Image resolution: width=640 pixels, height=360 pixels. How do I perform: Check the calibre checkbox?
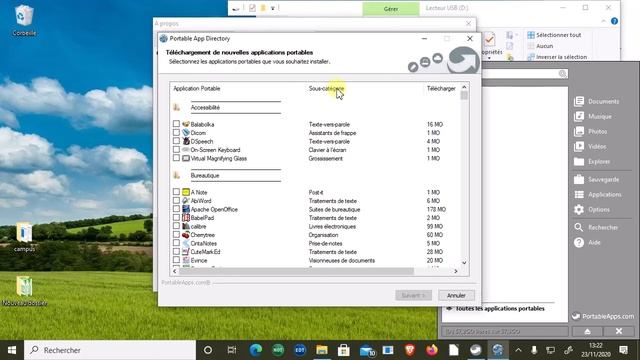pos(176,226)
